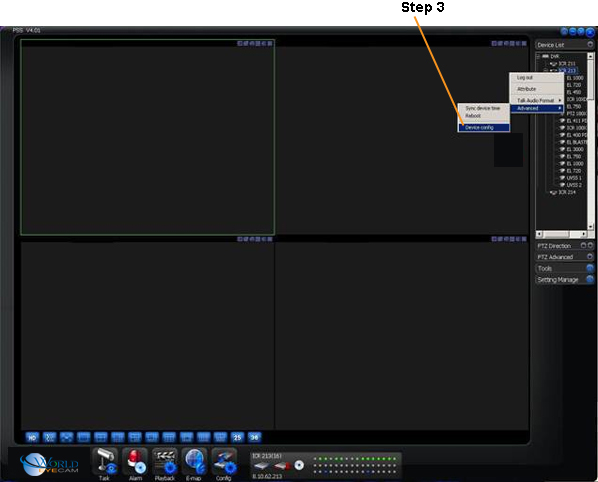Expand the Talk Audio Format submenu
Image resolution: width=598 pixels, height=482 pixels.
tap(537, 100)
